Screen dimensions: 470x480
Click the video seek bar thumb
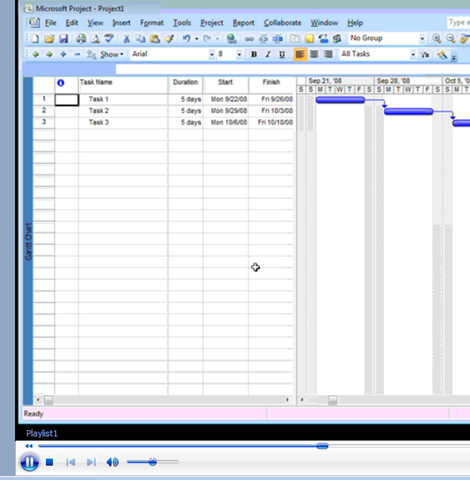click(x=322, y=446)
